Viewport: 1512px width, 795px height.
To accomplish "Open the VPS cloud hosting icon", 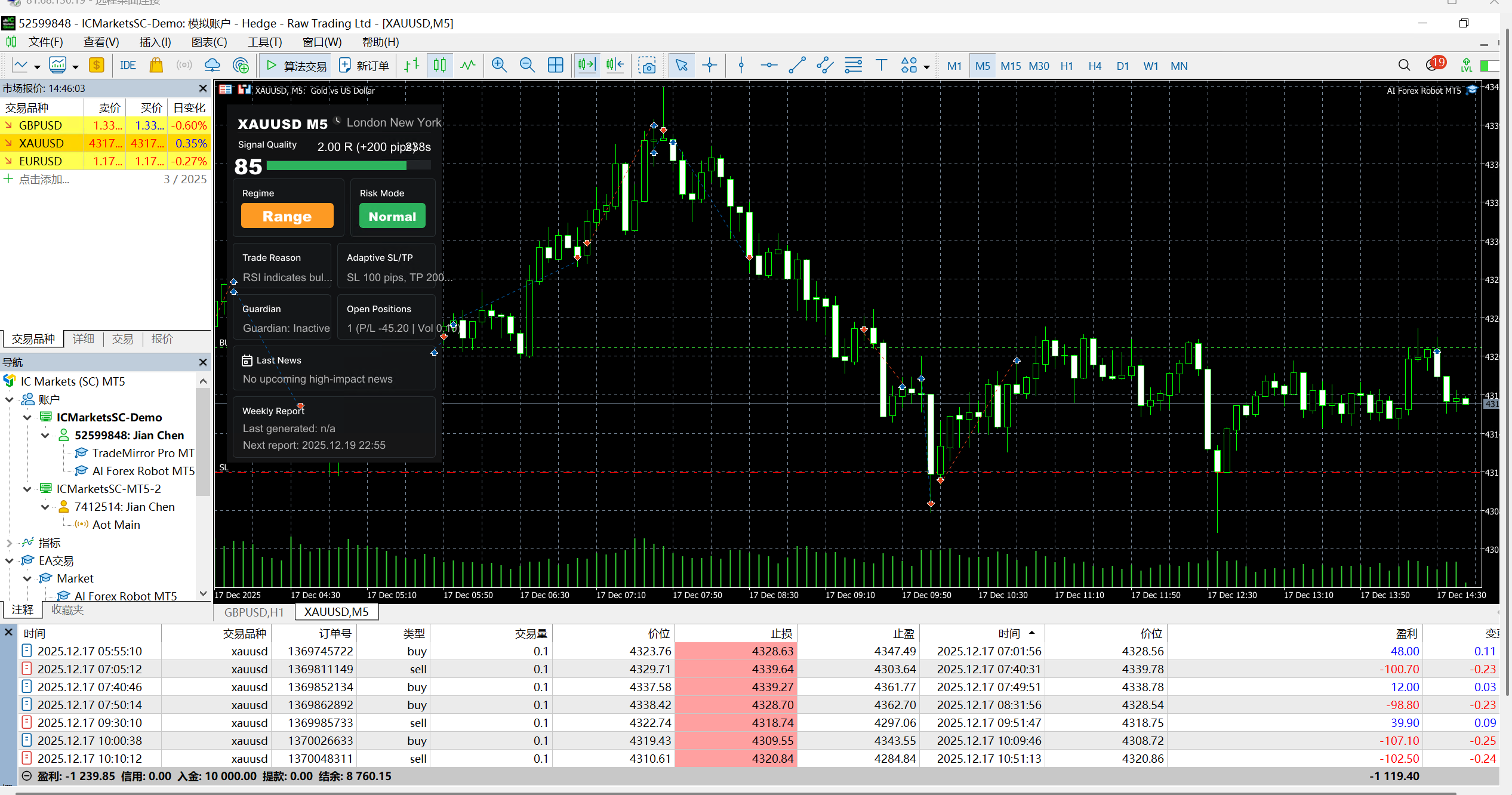I will (x=212, y=66).
